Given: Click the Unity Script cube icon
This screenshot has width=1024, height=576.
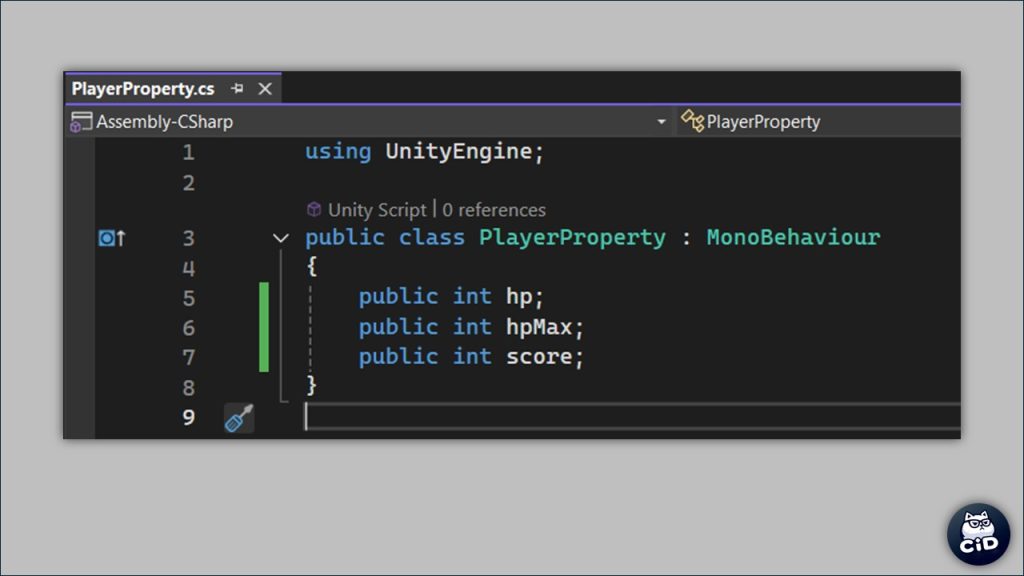Looking at the screenshot, I should pos(314,210).
